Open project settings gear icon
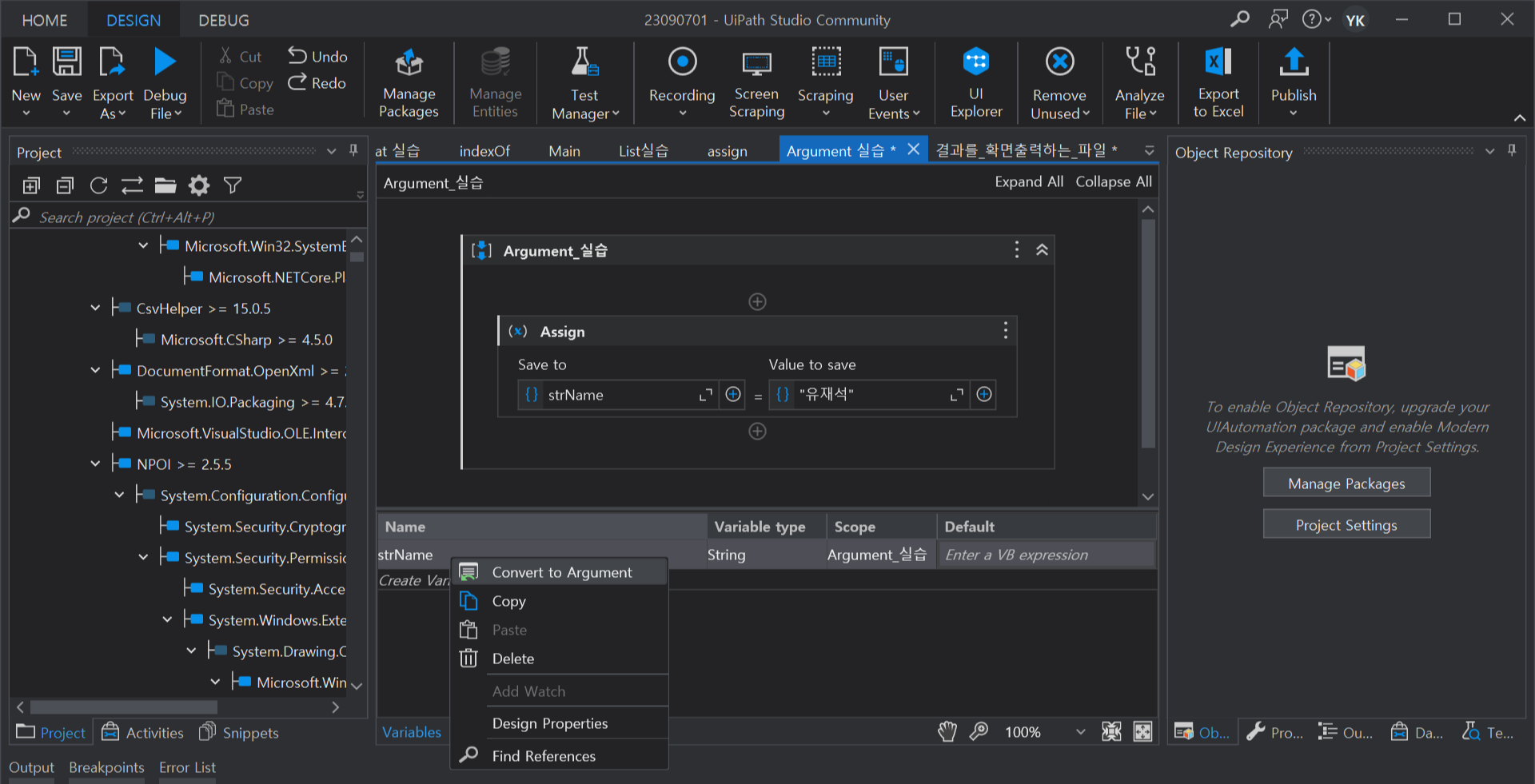The image size is (1535, 784). 199,185
